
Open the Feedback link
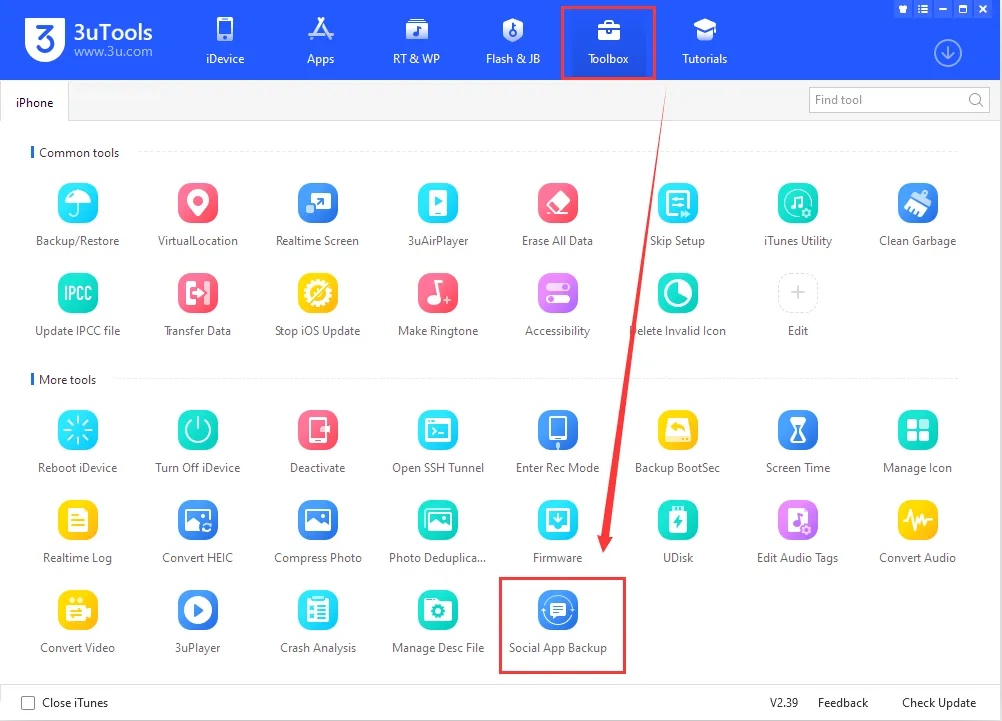[x=843, y=703]
